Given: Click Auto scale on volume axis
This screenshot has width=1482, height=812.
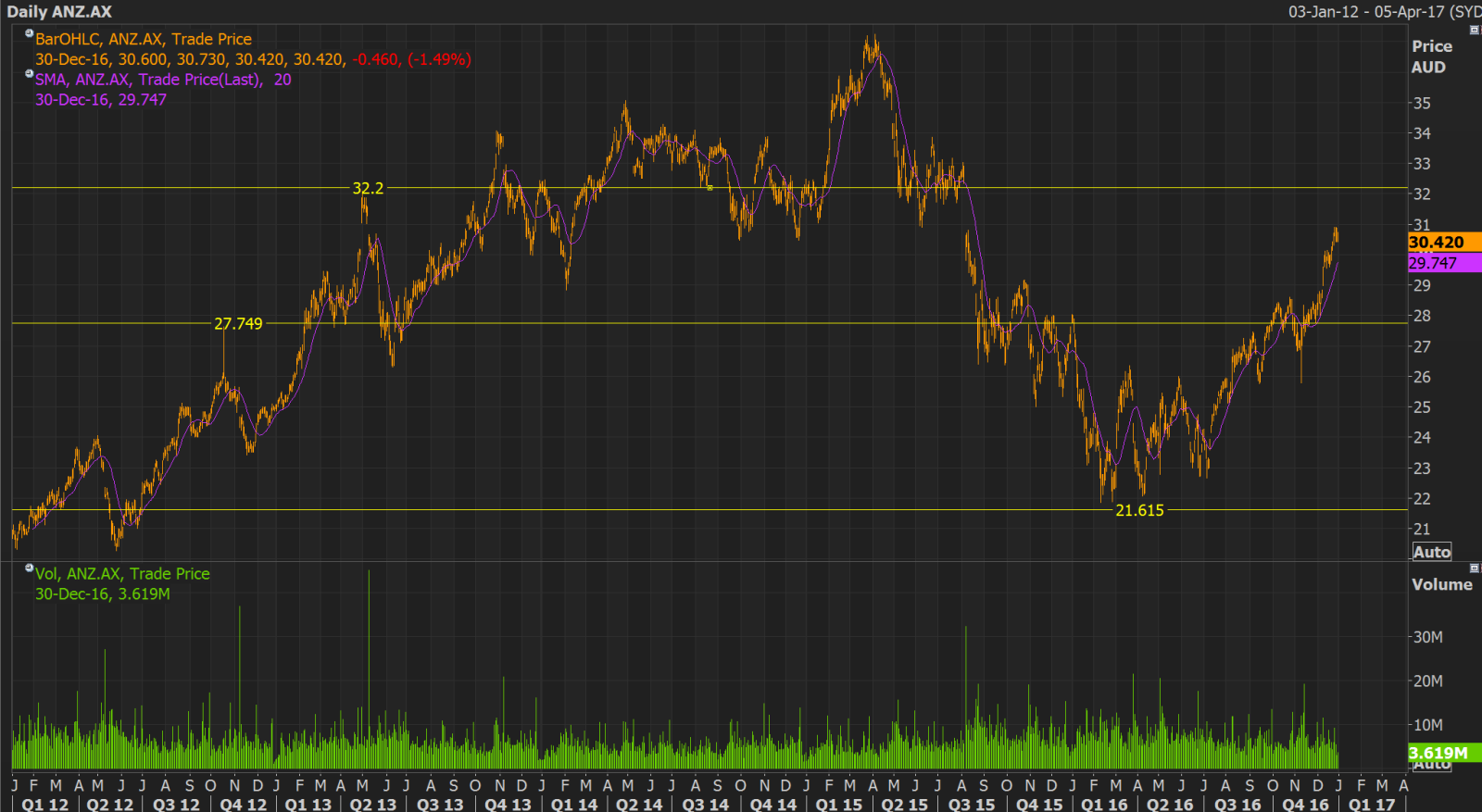Looking at the screenshot, I should [x=1431, y=766].
